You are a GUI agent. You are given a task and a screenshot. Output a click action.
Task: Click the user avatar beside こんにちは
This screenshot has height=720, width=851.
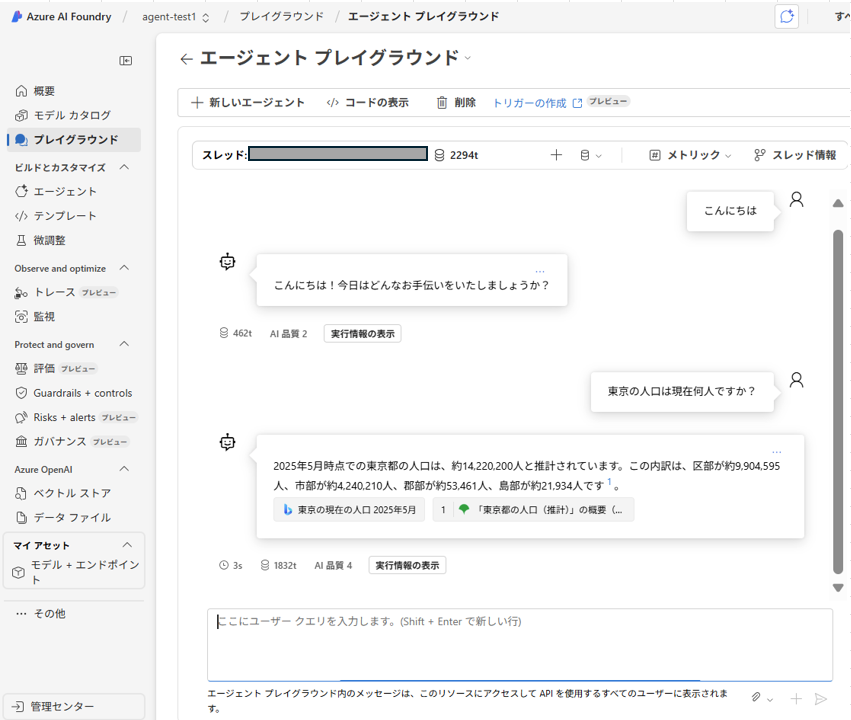click(796, 200)
